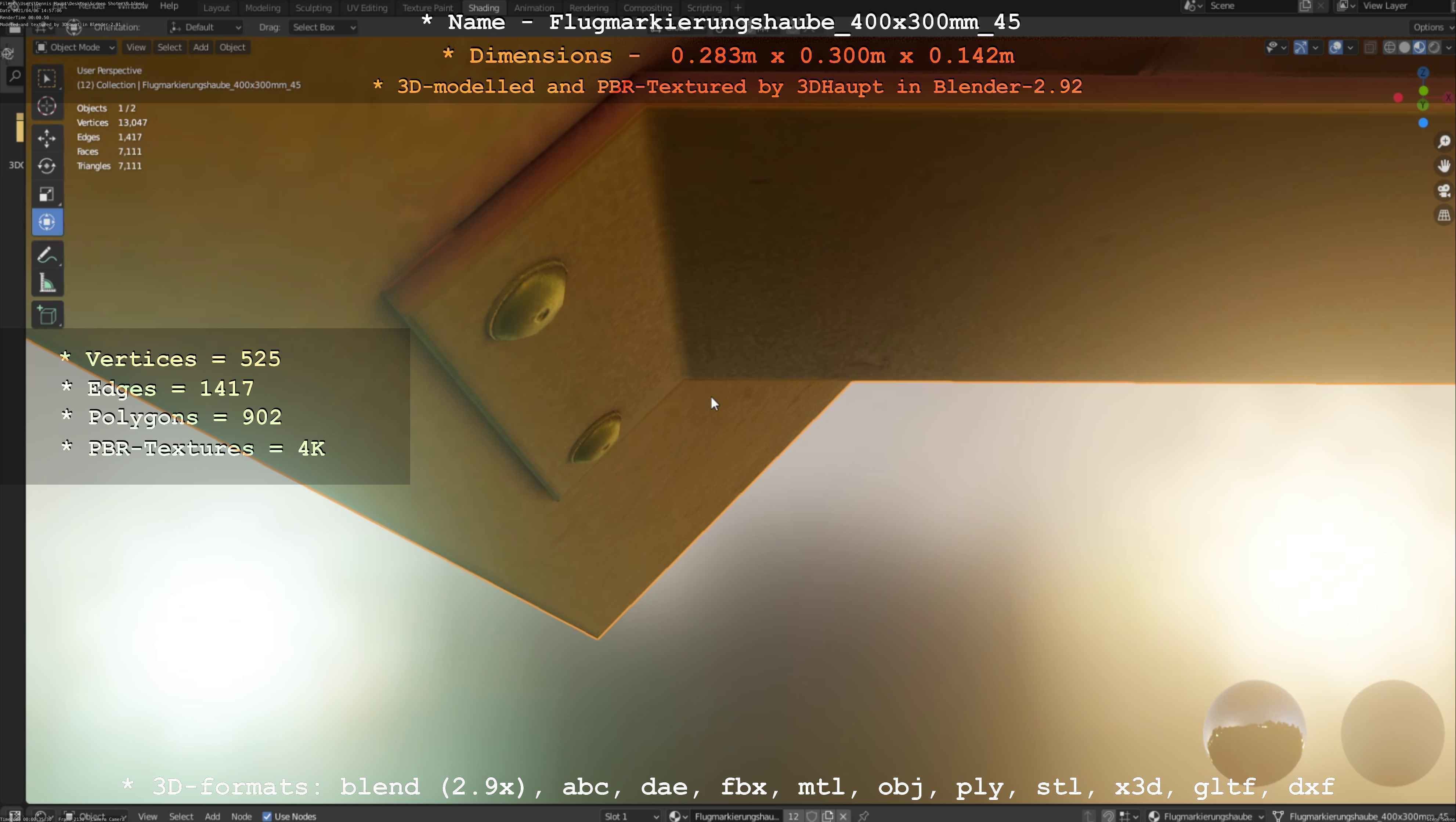Select the Add Cube tool
Screen dimensions: 1456x822
point(47,315)
